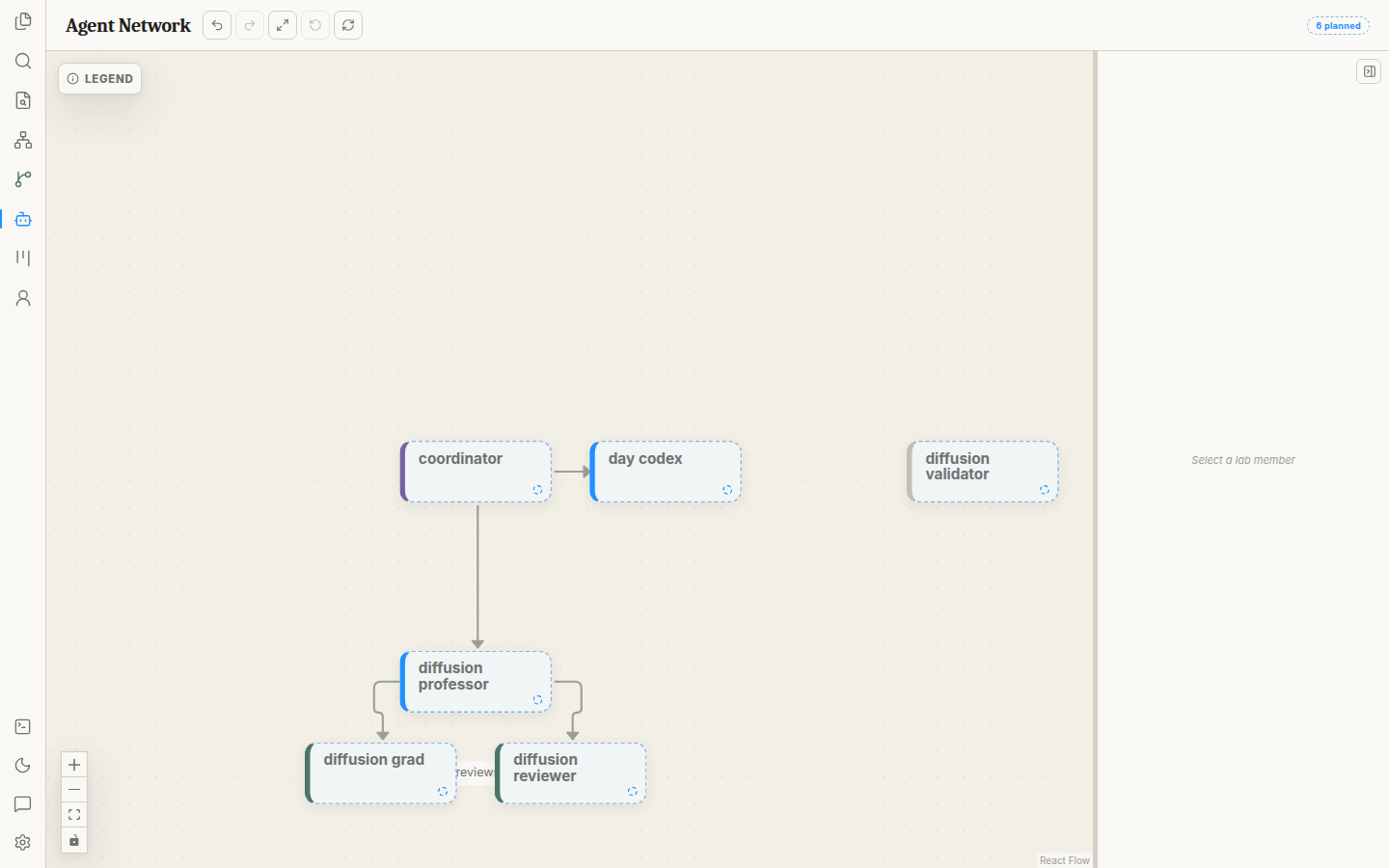Click the redo arrow in the header
This screenshot has width=1389, height=868.
click(250, 25)
